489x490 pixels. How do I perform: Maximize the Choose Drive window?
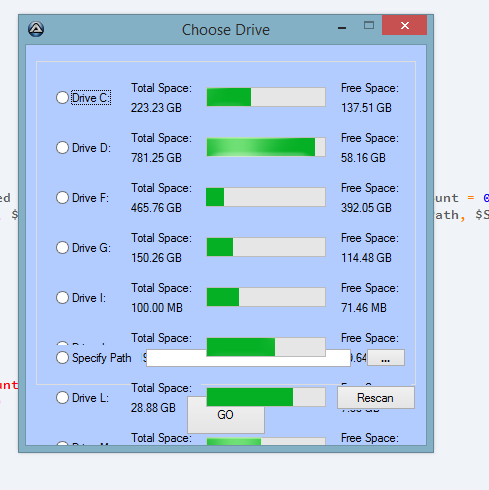(369, 25)
